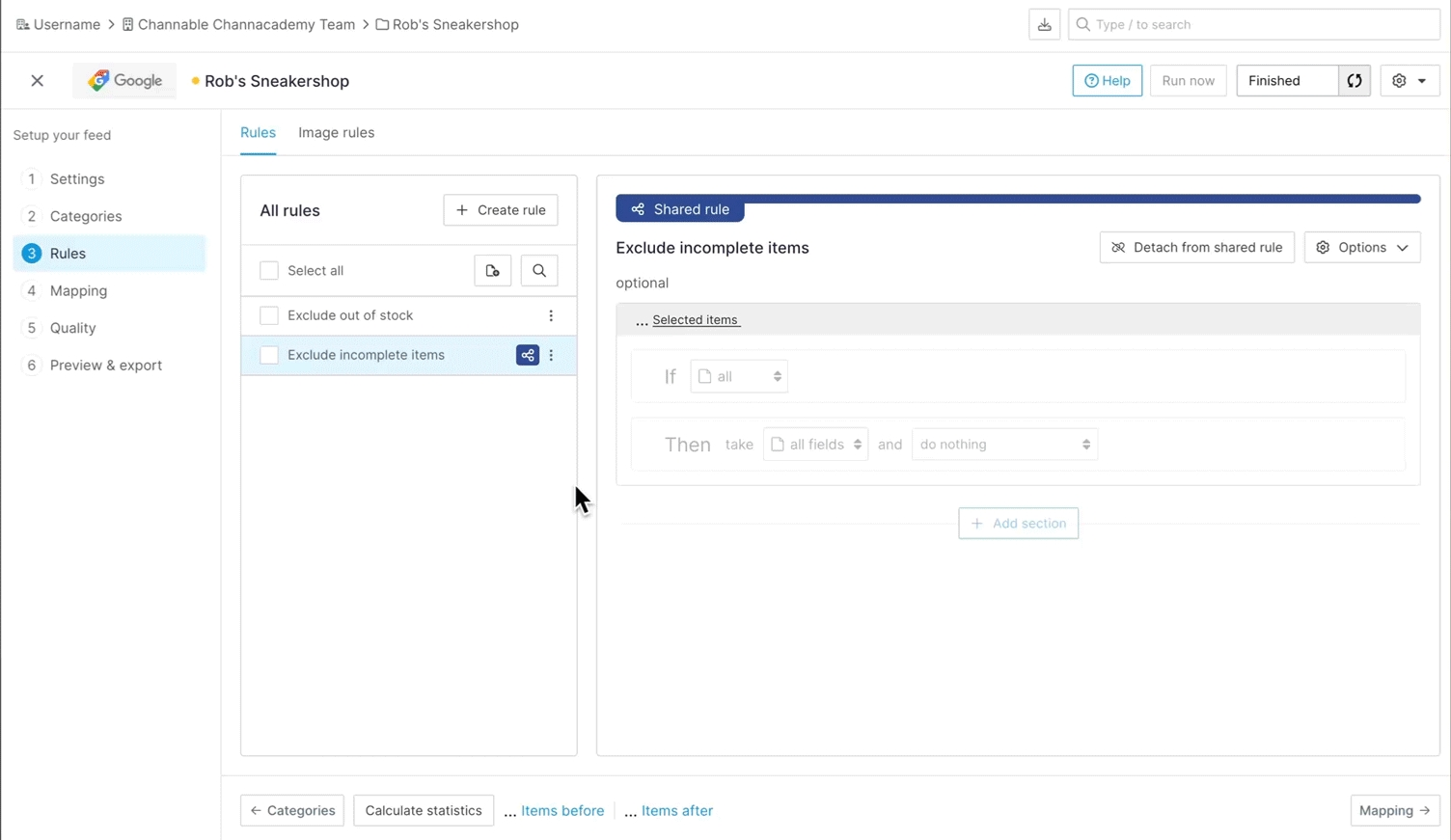Click the refresh icon next to Finished
This screenshot has width=1451, height=840.
click(1355, 81)
